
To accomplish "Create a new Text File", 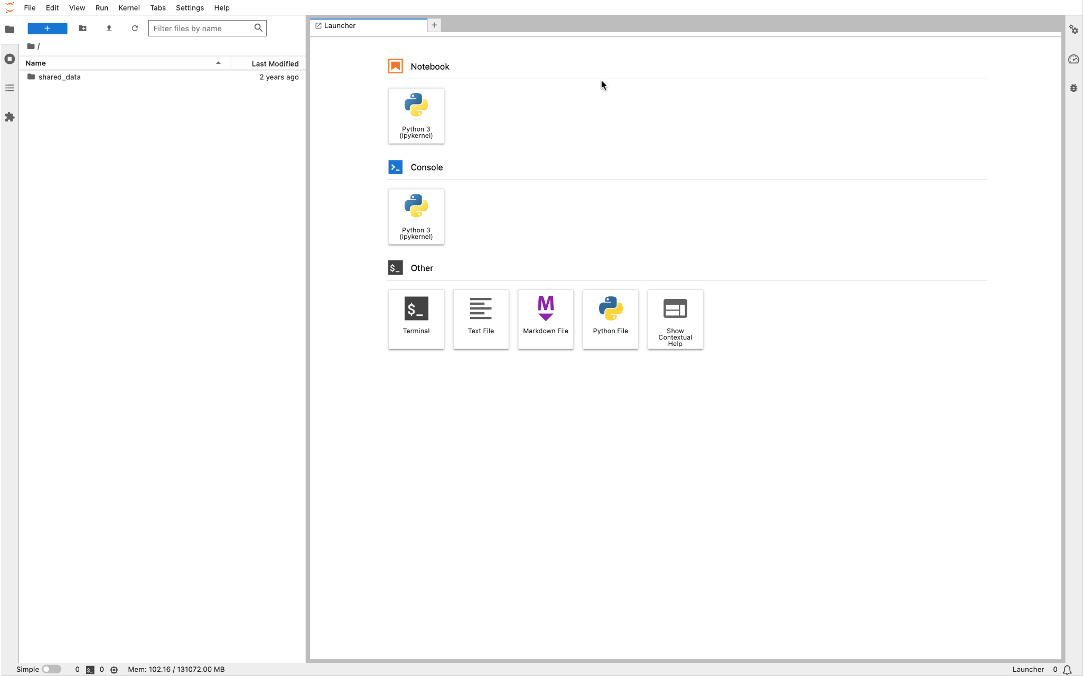I will tap(481, 319).
